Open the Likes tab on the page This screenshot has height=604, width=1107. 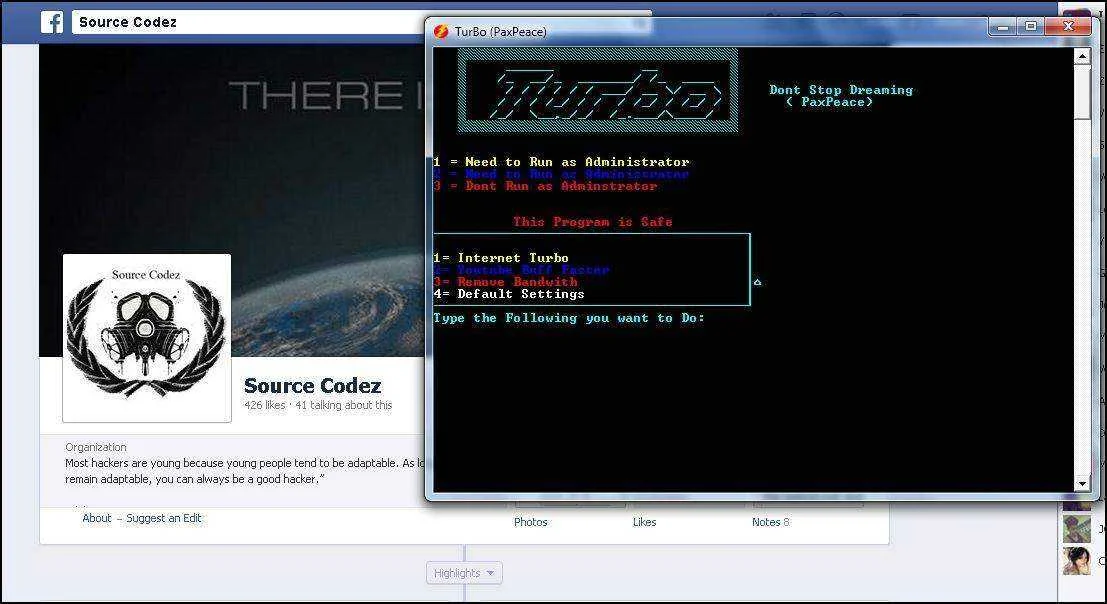click(x=644, y=522)
